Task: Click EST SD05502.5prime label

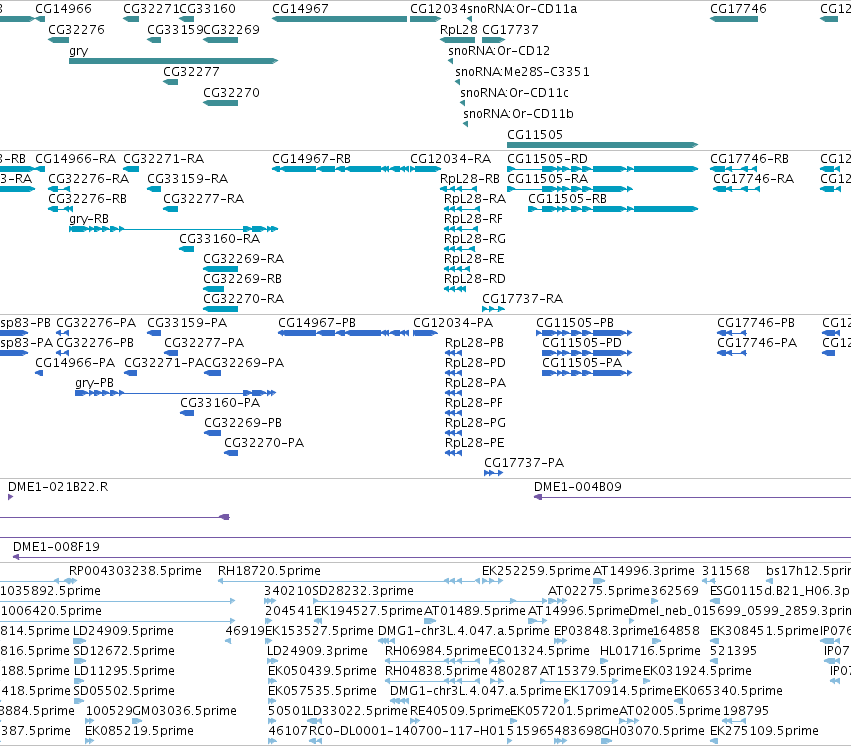Action: [x=124, y=691]
